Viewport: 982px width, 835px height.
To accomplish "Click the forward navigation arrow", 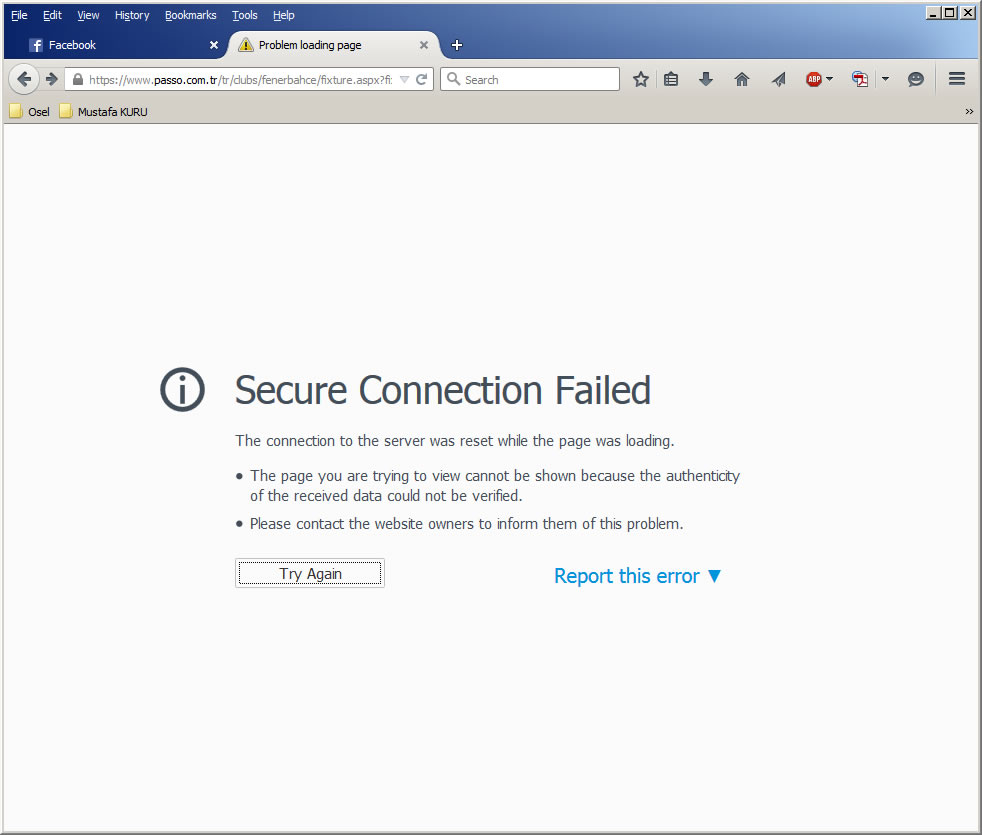I will 52,79.
